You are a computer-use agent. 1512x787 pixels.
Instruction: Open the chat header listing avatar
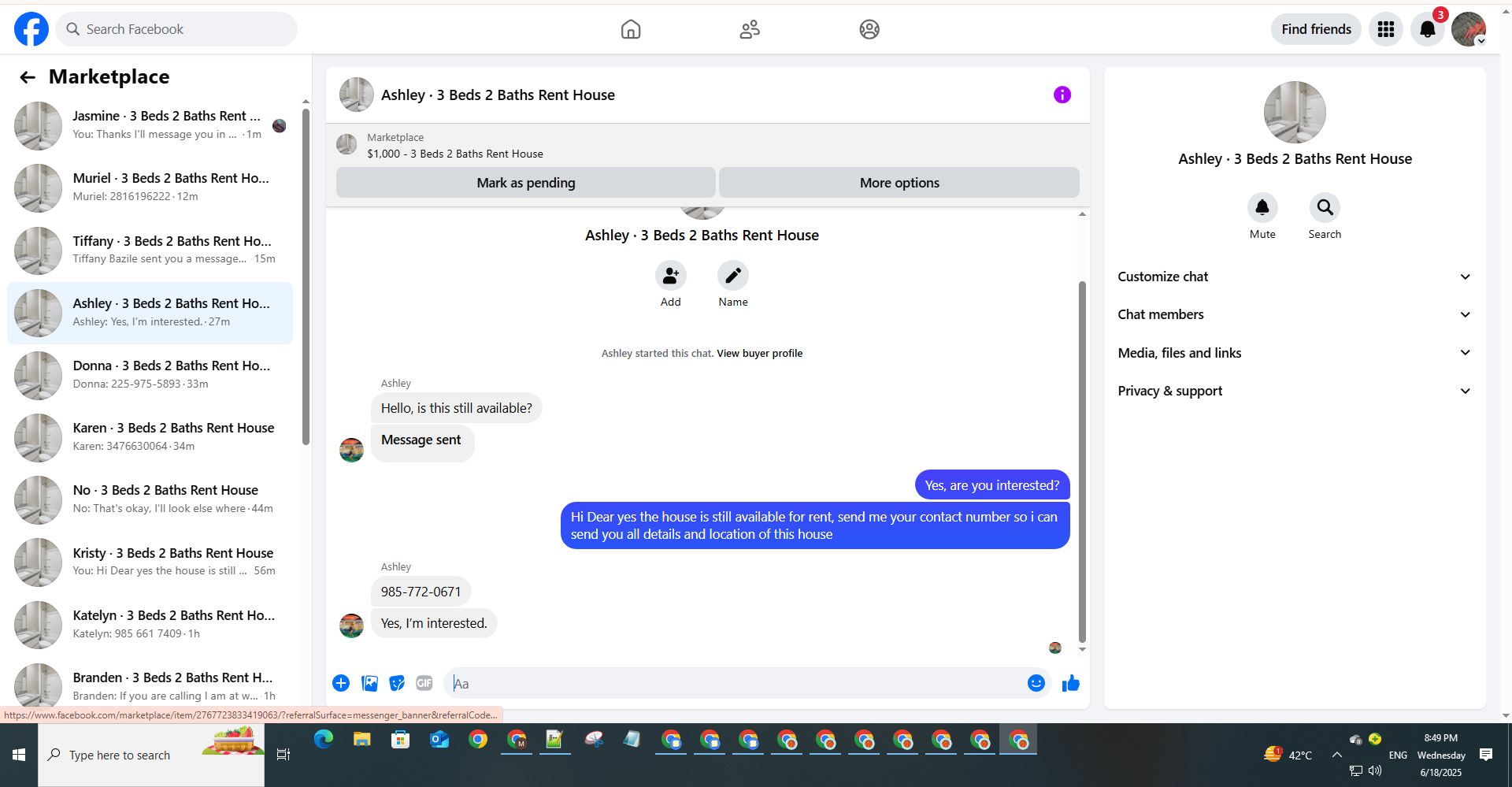(356, 95)
